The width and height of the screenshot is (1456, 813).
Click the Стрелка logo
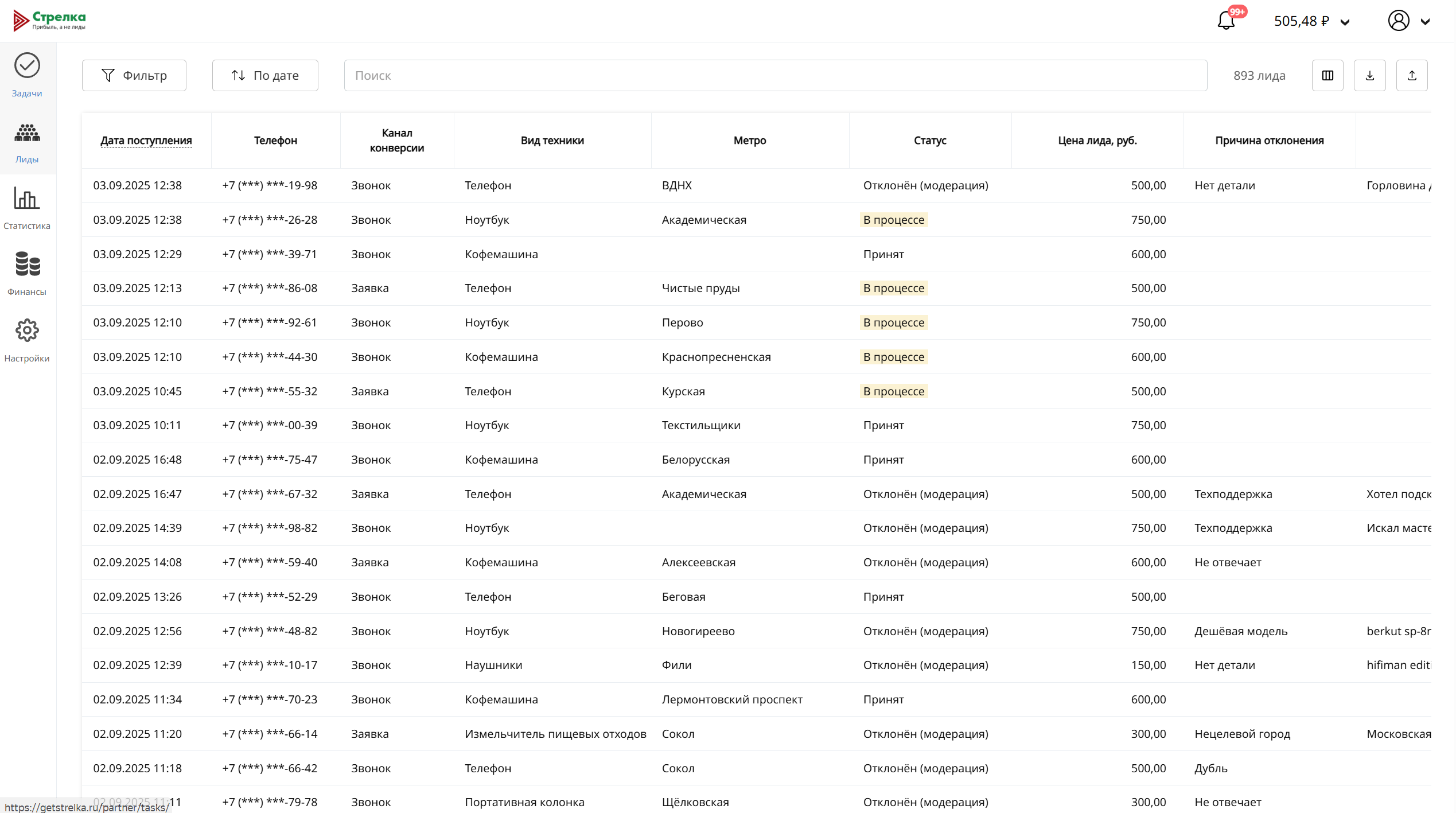tap(50, 21)
